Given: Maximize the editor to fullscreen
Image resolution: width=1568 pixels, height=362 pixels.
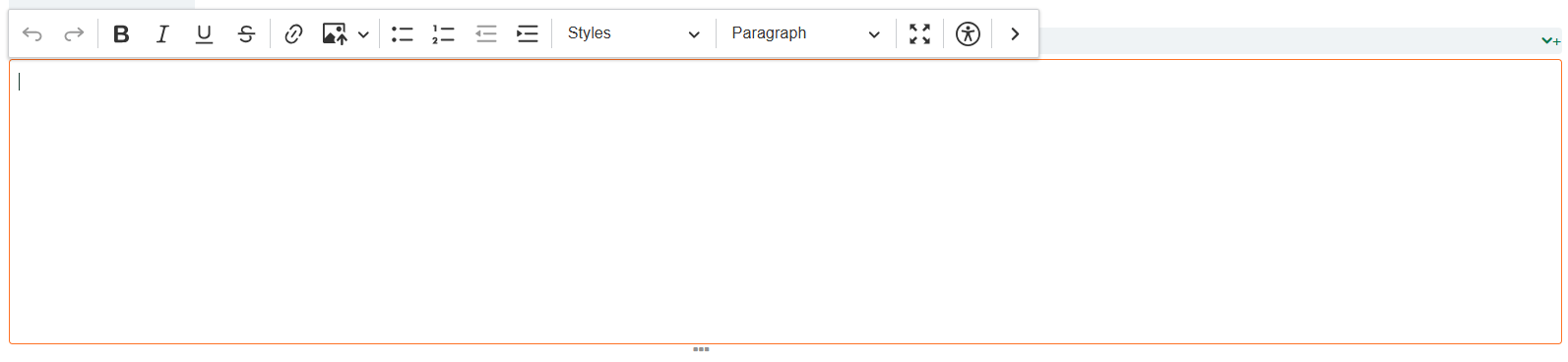Looking at the screenshot, I should 919,34.
